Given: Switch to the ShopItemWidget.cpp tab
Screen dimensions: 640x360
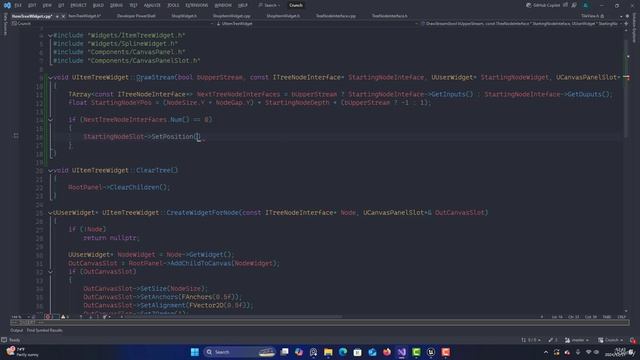Looking at the screenshot, I should click(231, 16).
